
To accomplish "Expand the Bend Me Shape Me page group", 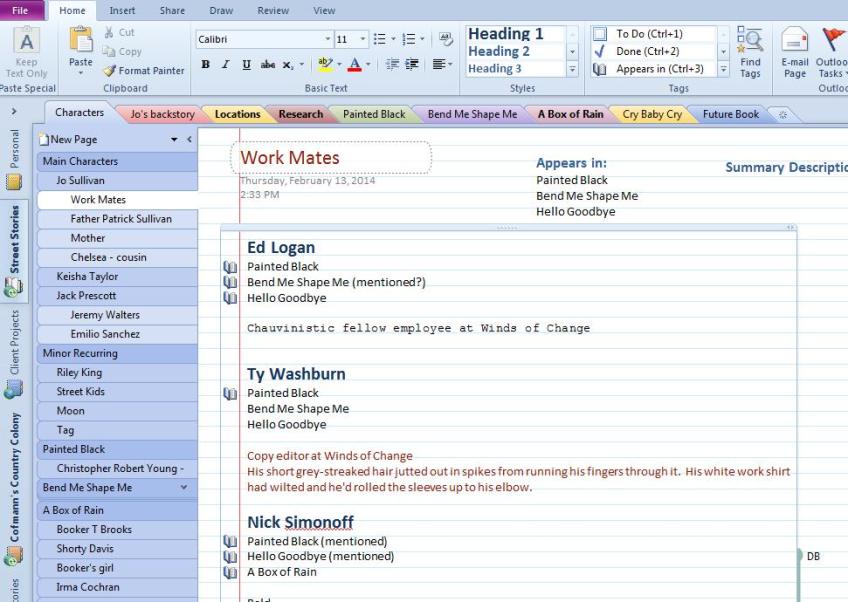I will tap(183, 488).
